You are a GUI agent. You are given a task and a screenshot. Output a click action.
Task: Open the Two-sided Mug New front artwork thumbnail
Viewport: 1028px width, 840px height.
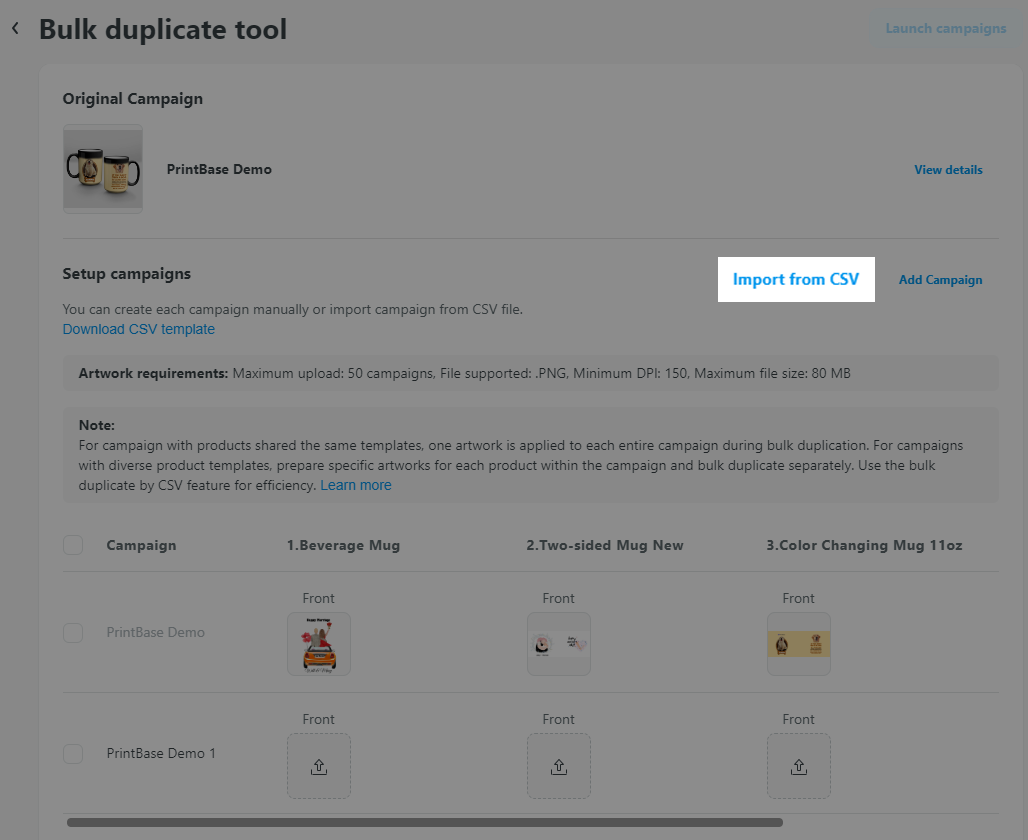pyautogui.click(x=558, y=644)
